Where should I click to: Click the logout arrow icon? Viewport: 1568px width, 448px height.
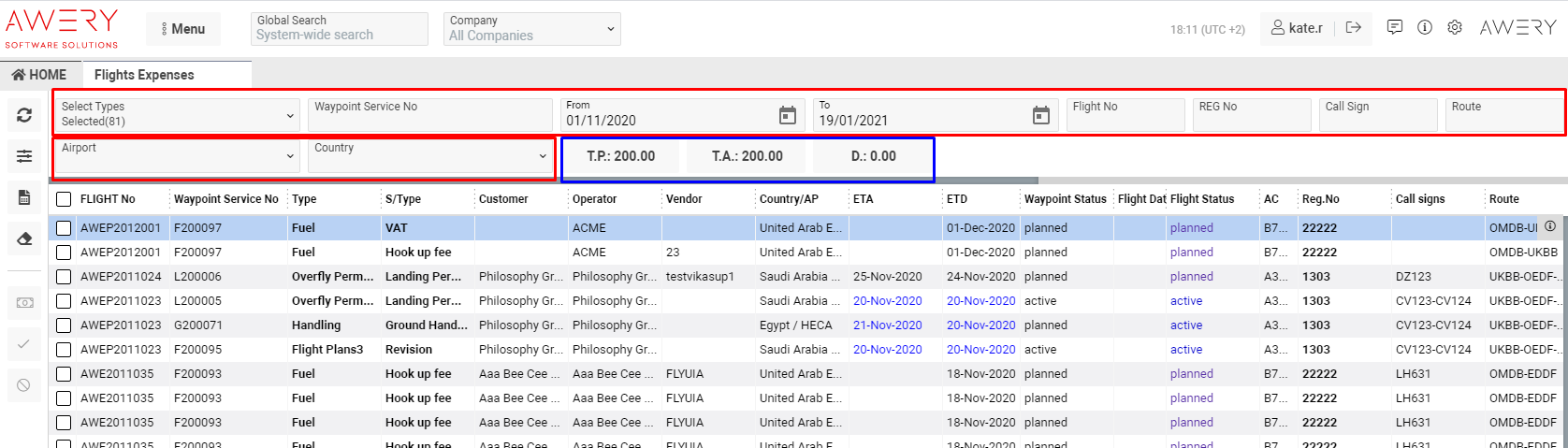(1353, 28)
